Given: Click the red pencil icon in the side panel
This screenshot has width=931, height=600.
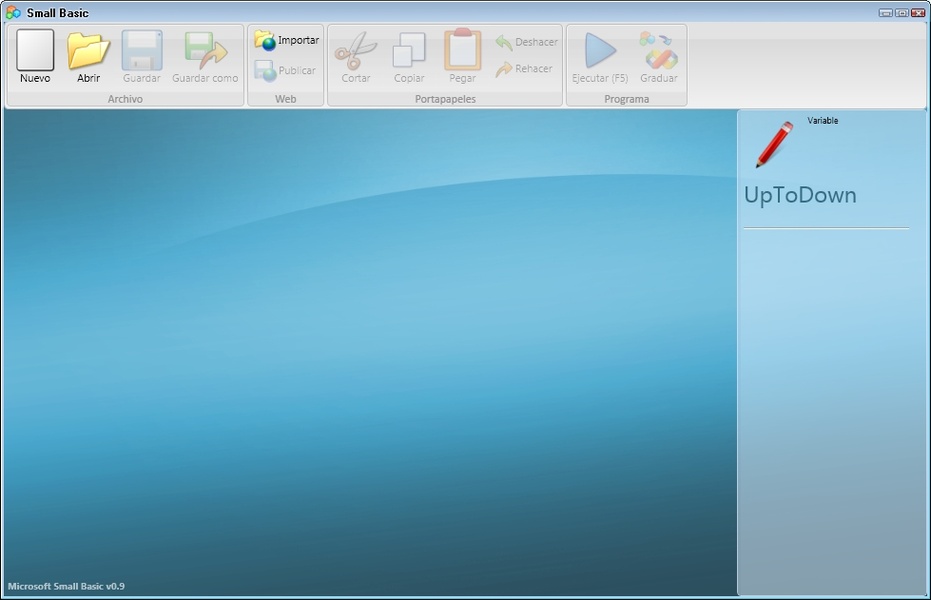Looking at the screenshot, I should pyautogui.click(x=774, y=144).
